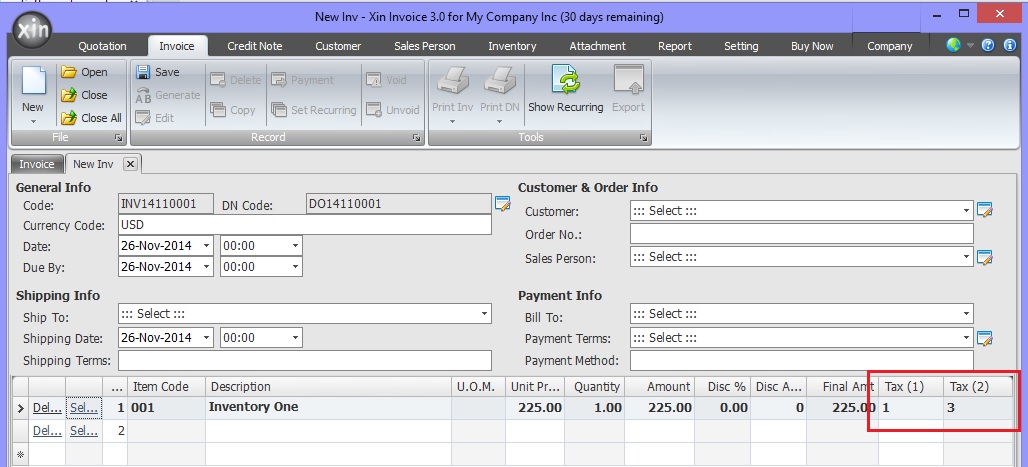The width and height of the screenshot is (1028, 467).
Task: Open the Company menu
Action: [x=889, y=46]
